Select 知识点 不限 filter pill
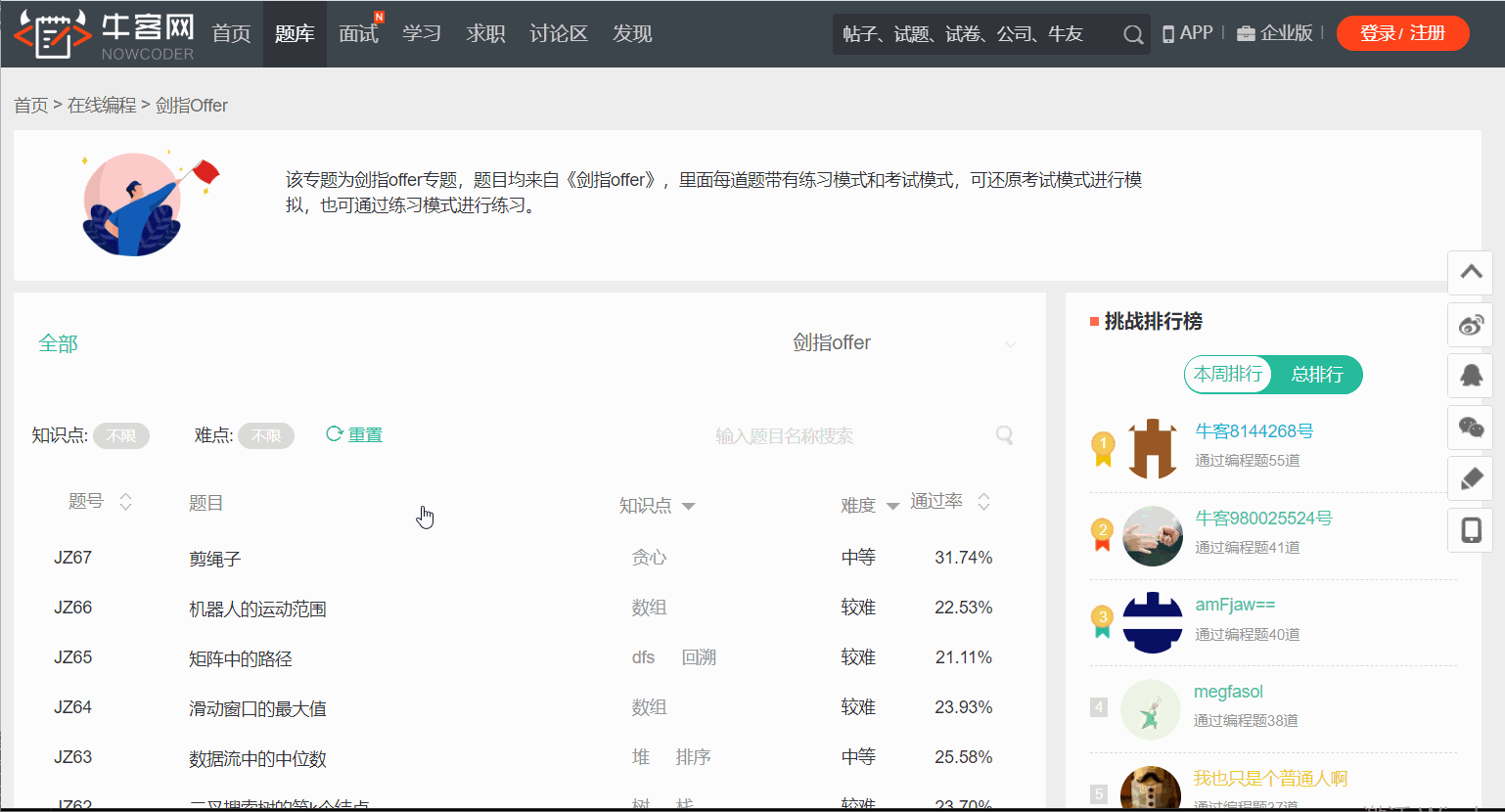The width and height of the screenshot is (1505, 812). point(121,435)
